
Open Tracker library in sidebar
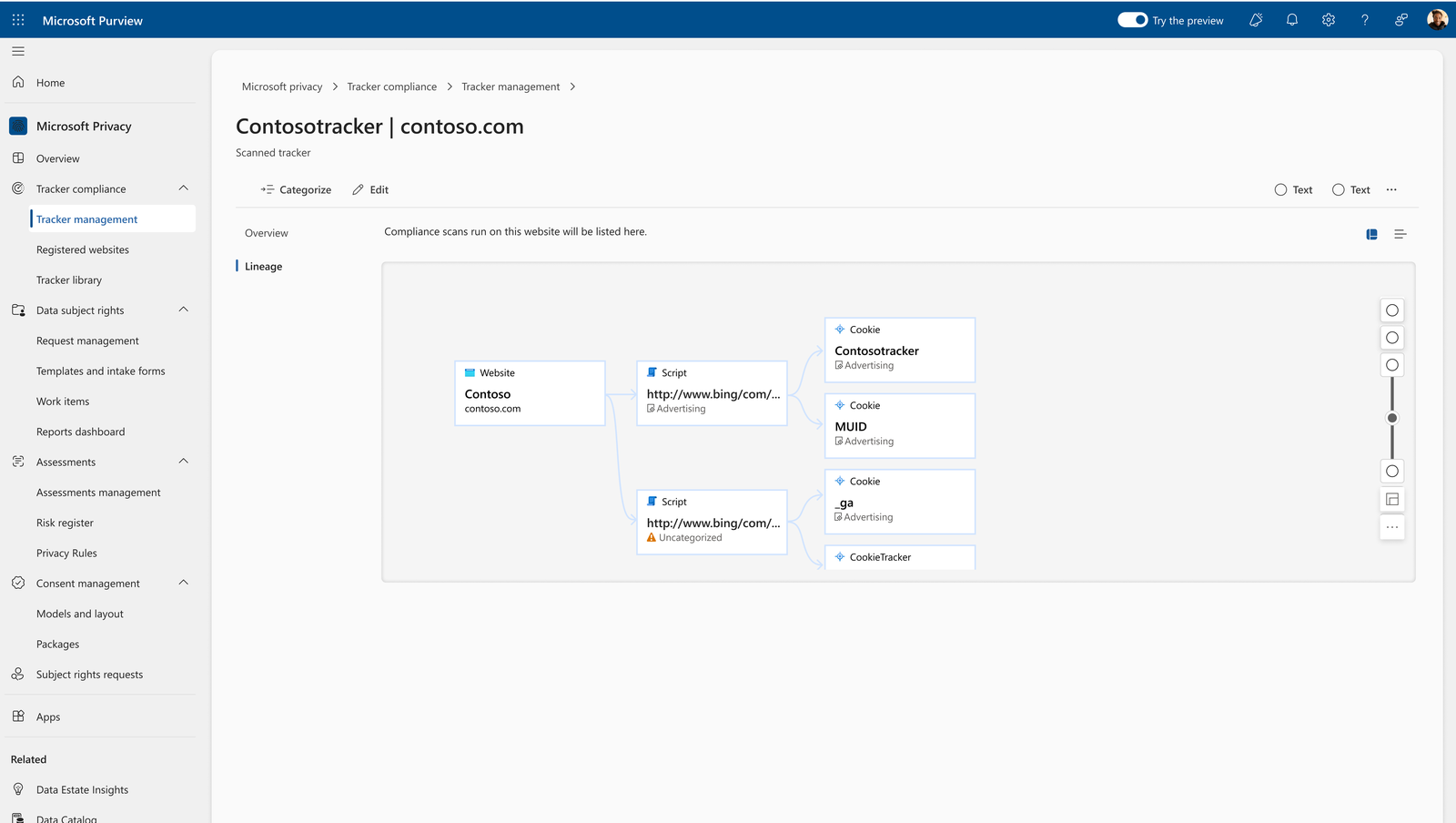69,279
